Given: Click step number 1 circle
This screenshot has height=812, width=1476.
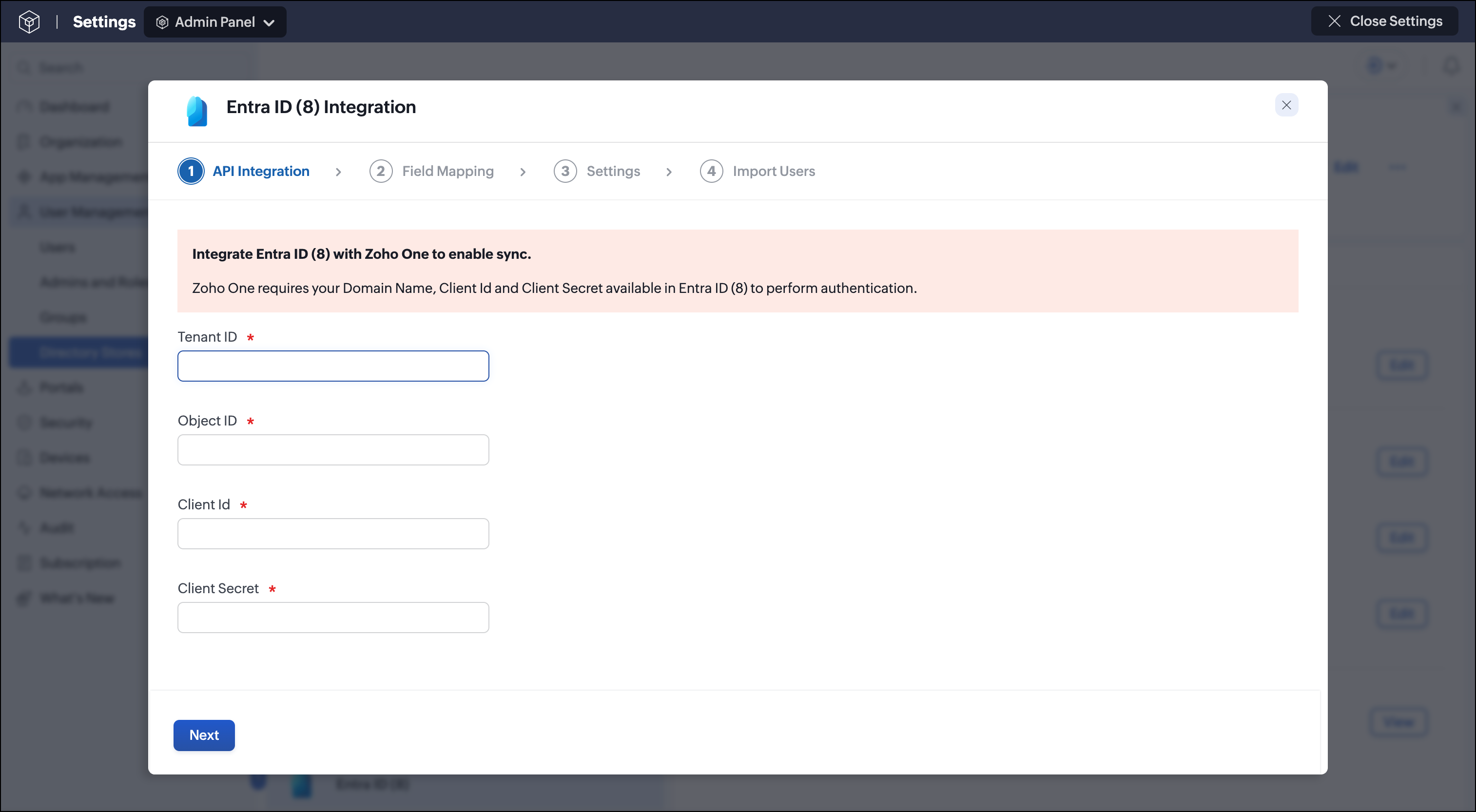Looking at the screenshot, I should pos(191,172).
